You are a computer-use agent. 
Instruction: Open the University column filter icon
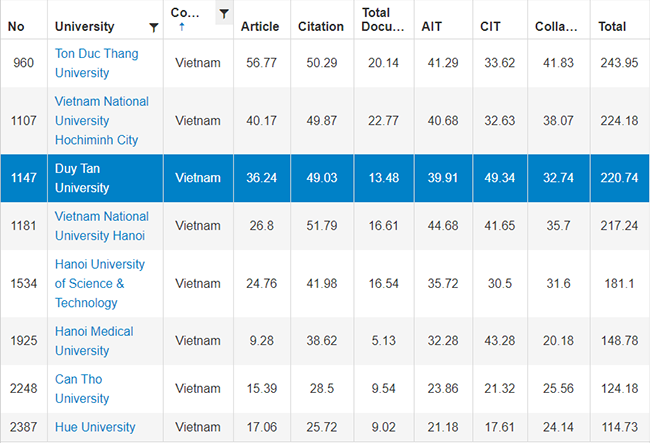pyautogui.click(x=152, y=27)
